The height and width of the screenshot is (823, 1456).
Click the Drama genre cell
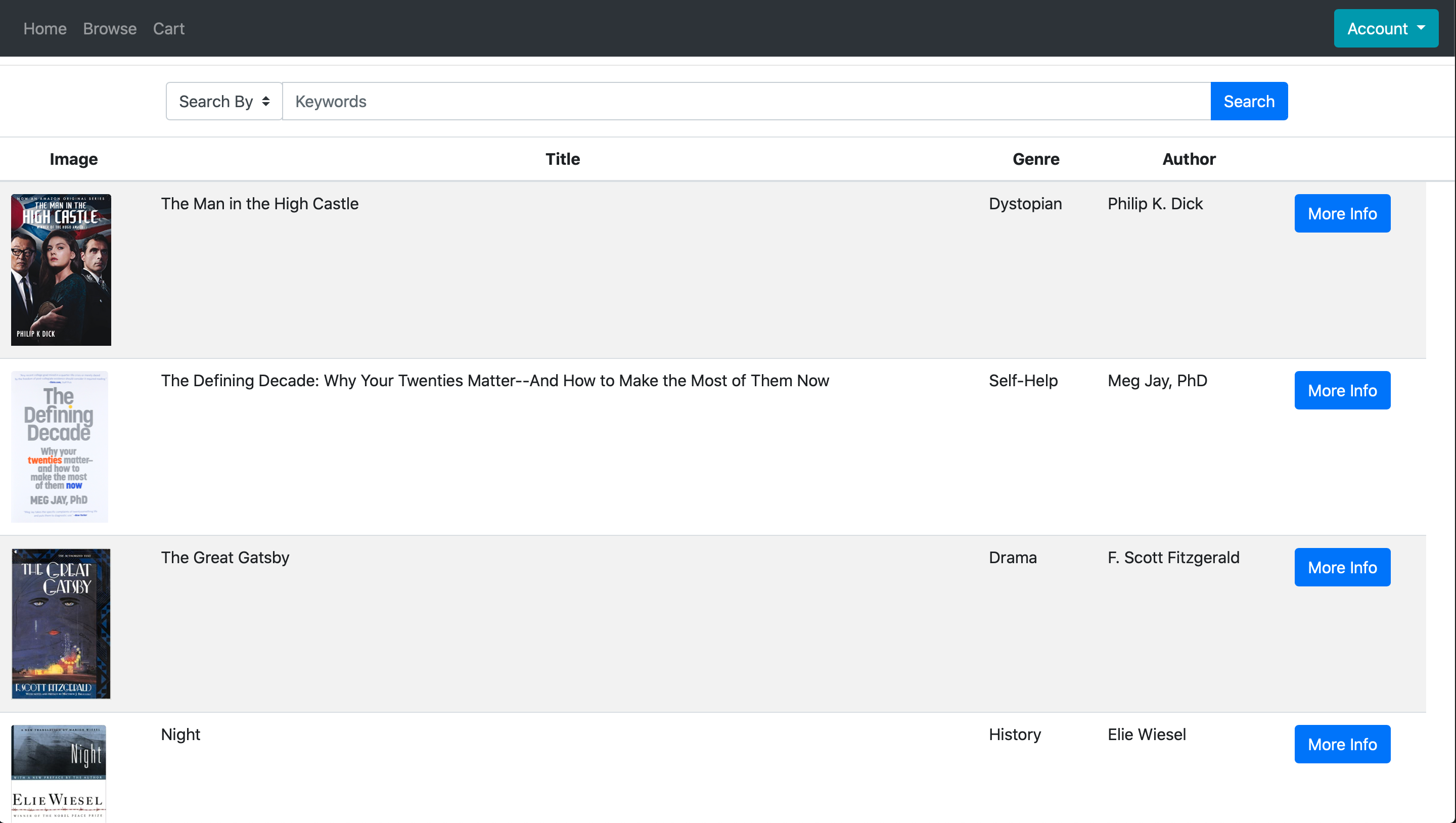1012,557
